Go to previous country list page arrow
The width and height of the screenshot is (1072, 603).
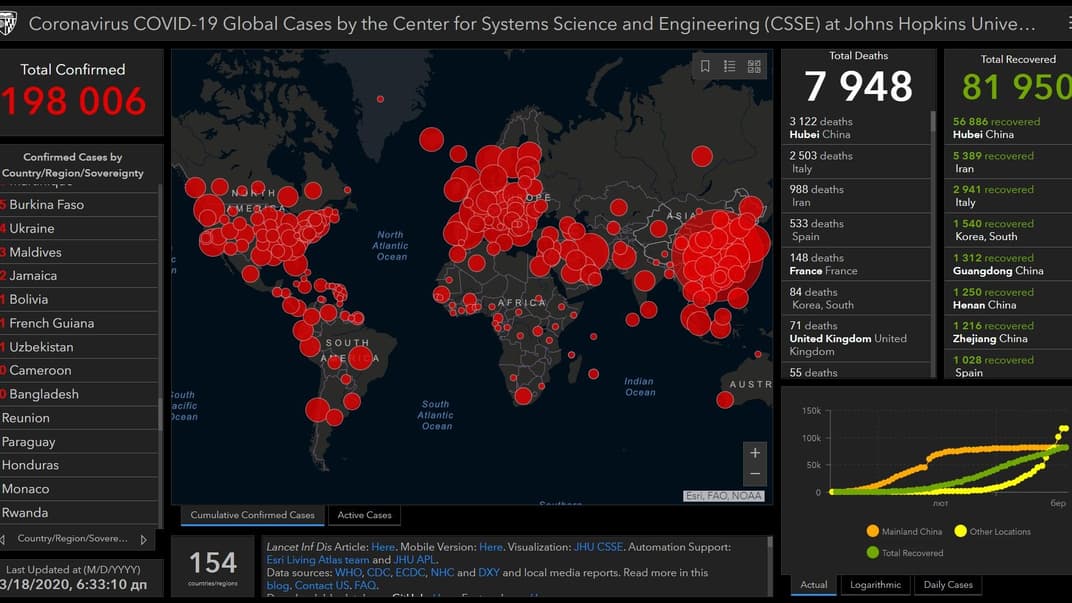pos(3,539)
